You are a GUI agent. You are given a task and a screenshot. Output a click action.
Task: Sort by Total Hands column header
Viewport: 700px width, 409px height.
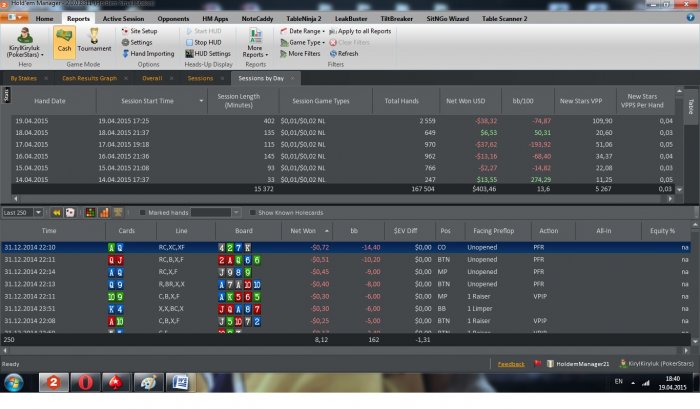click(x=401, y=101)
